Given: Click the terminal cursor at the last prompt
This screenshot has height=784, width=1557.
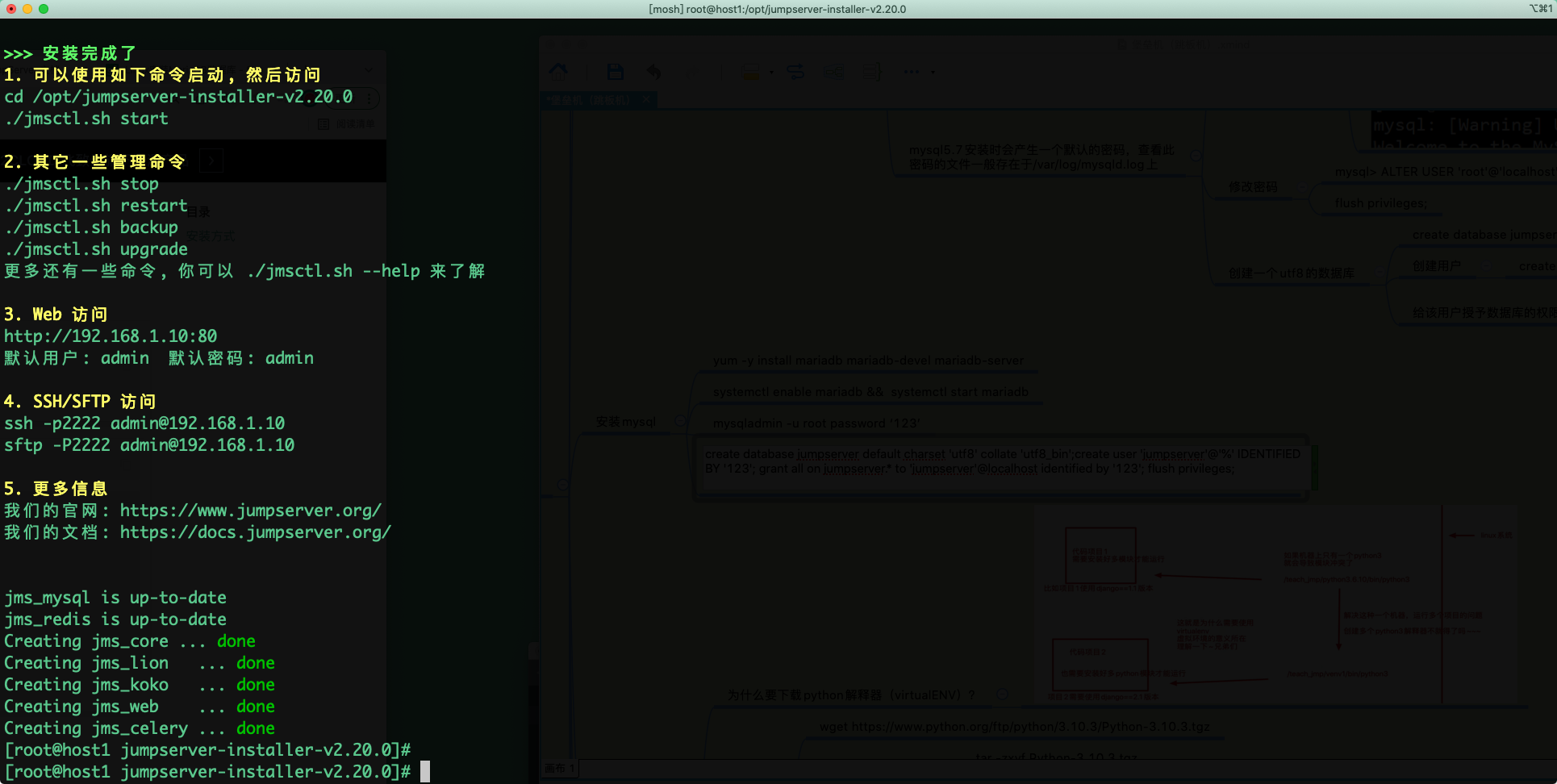Looking at the screenshot, I should click(425, 772).
